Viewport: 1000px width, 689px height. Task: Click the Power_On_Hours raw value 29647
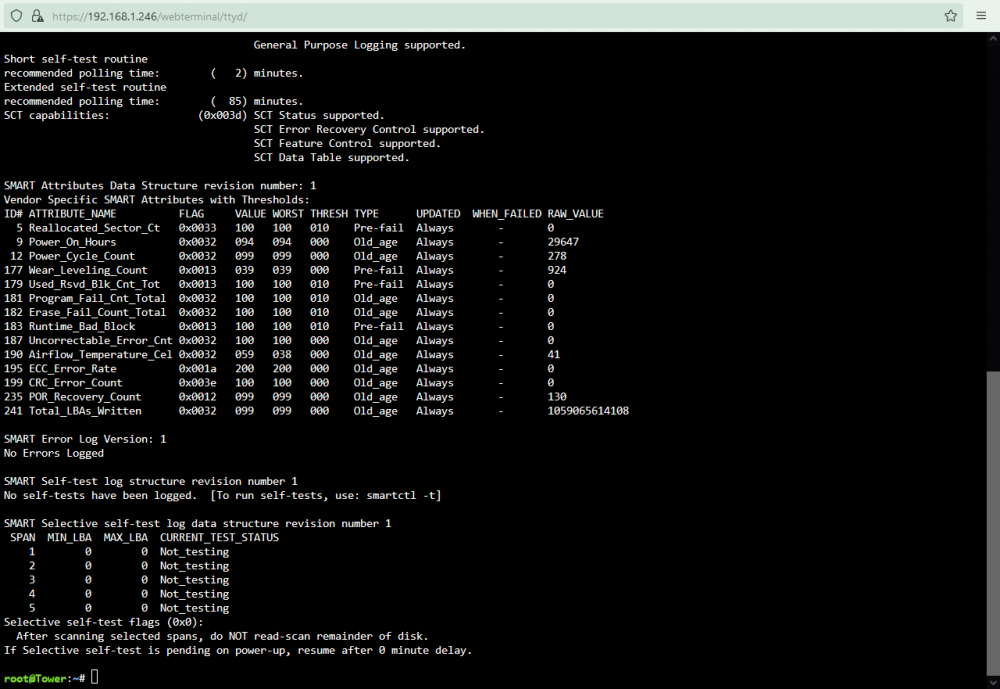[x=563, y=242]
